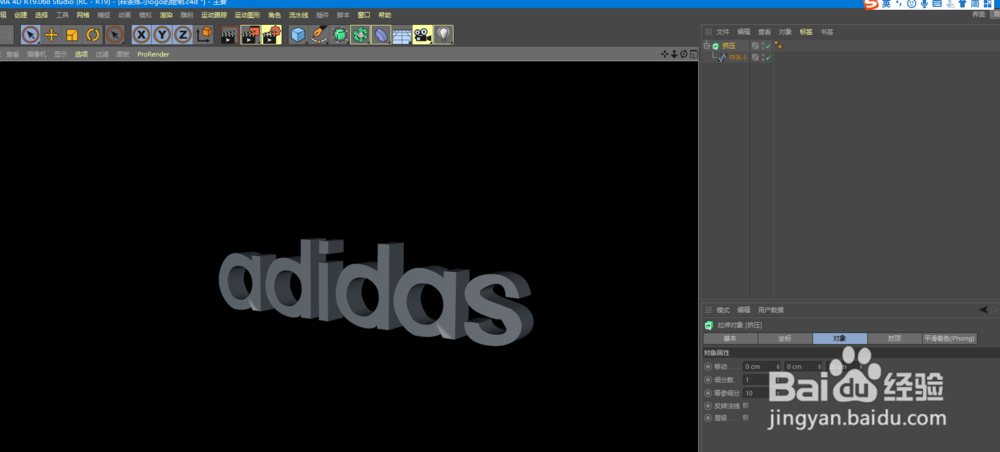Tick the 反转法线 checkbox
This screenshot has width=1000, height=452.
[746, 405]
